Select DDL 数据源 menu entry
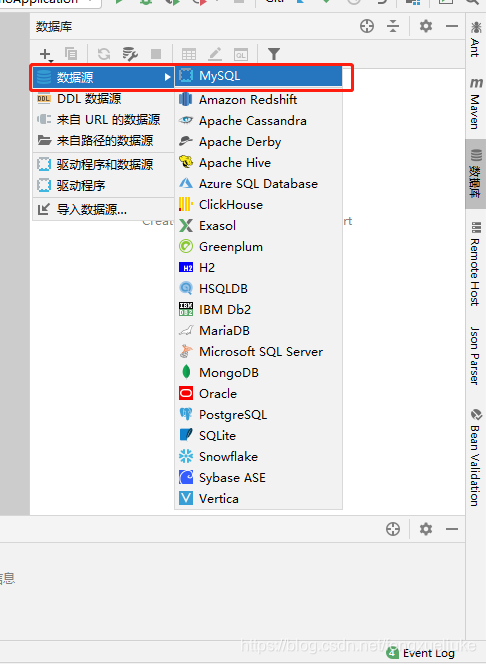 pos(104,99)
